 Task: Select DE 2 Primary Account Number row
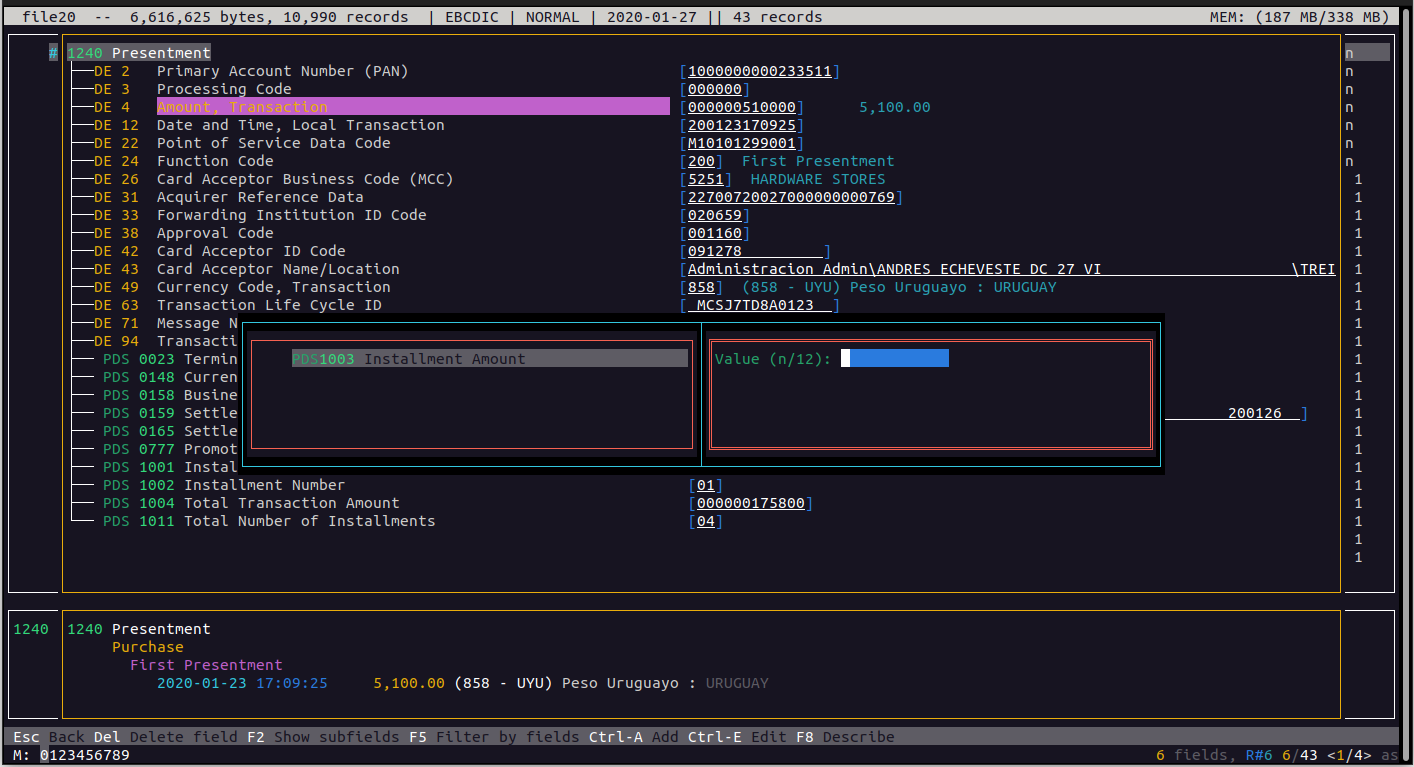(x=282, y=71)
